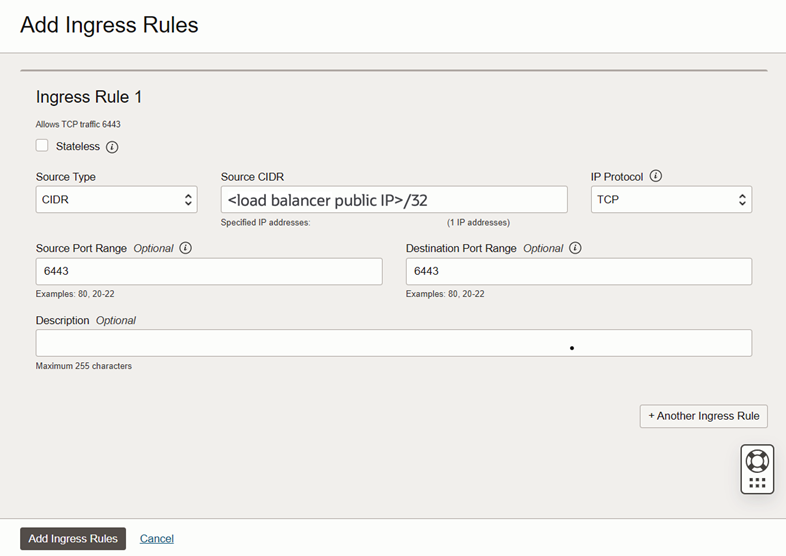Click the help widget grid dots
Image resolution: width=786 pixels, height=556 pixels.
tap(757, 483)
